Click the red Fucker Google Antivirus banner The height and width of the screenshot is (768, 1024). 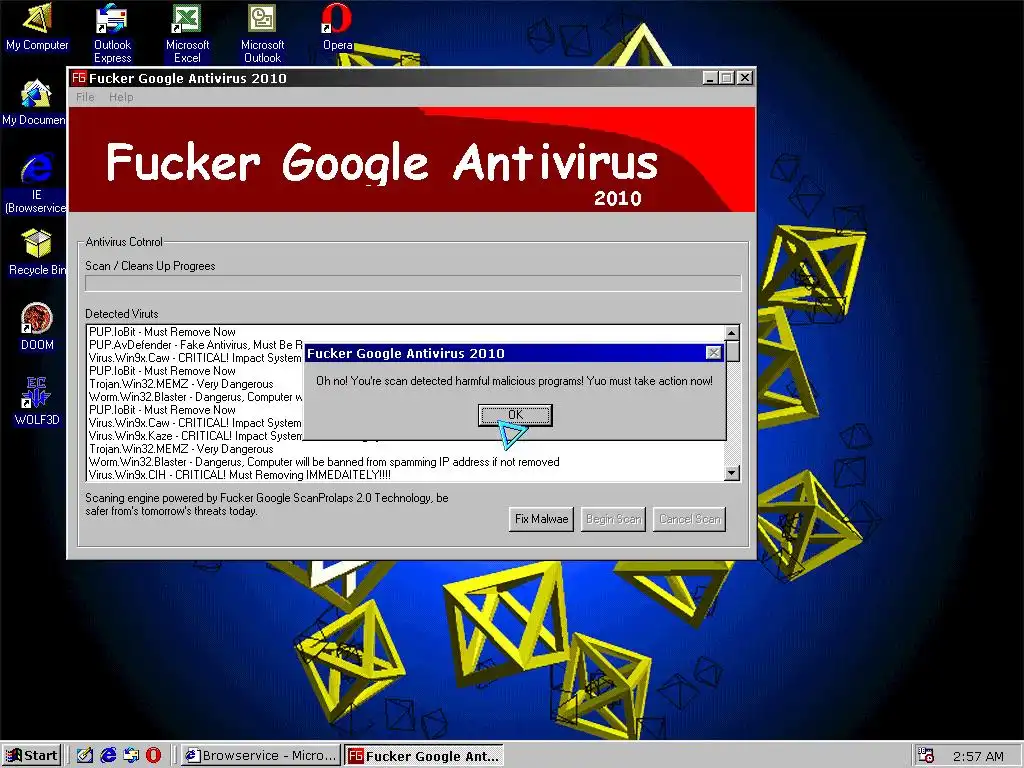[x=412, y=159]
